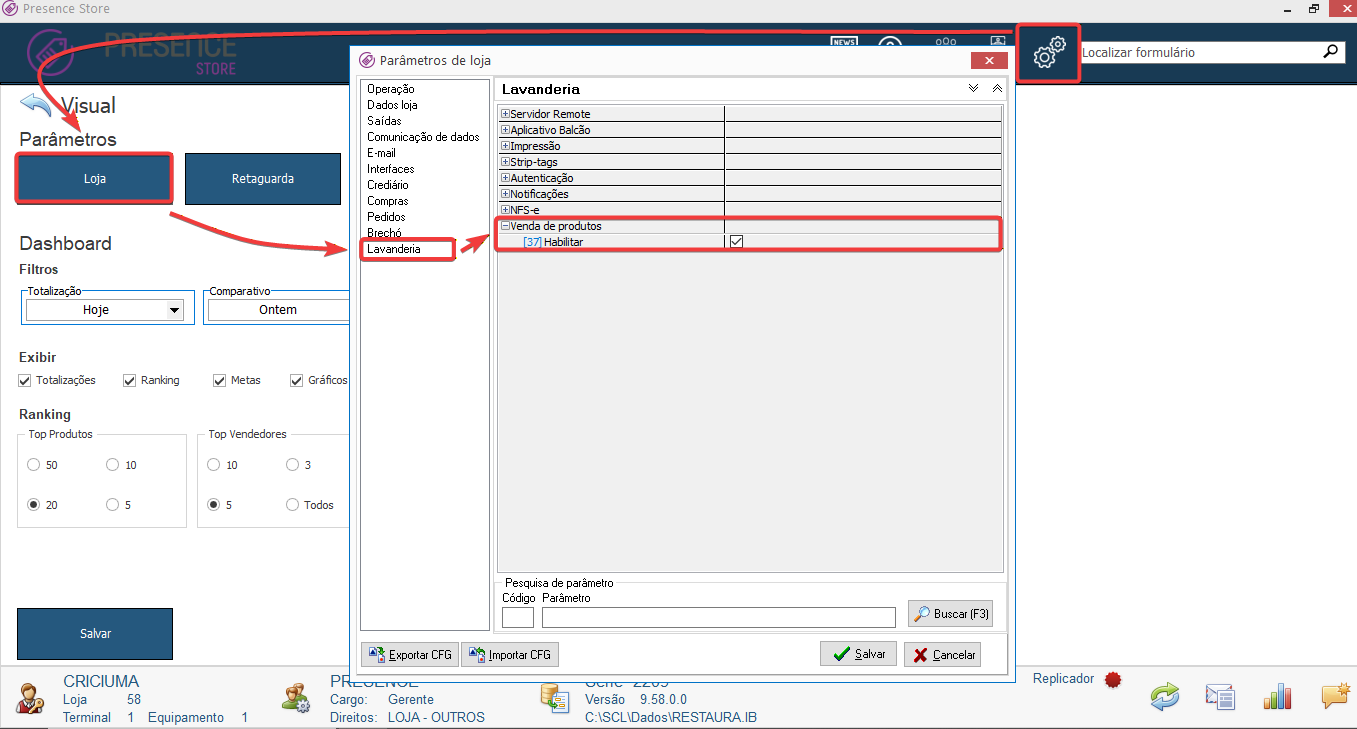Click the search magnifier in Localizar formulário

(1331, 52)
